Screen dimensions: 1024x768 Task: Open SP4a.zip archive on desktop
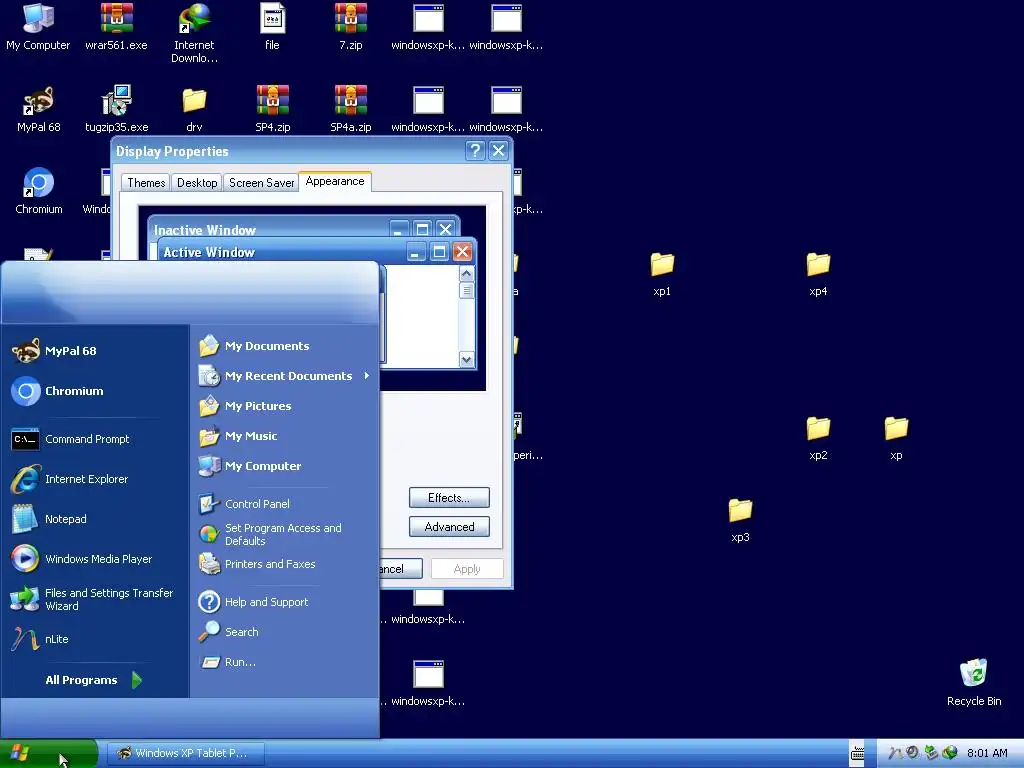(351, 109)
